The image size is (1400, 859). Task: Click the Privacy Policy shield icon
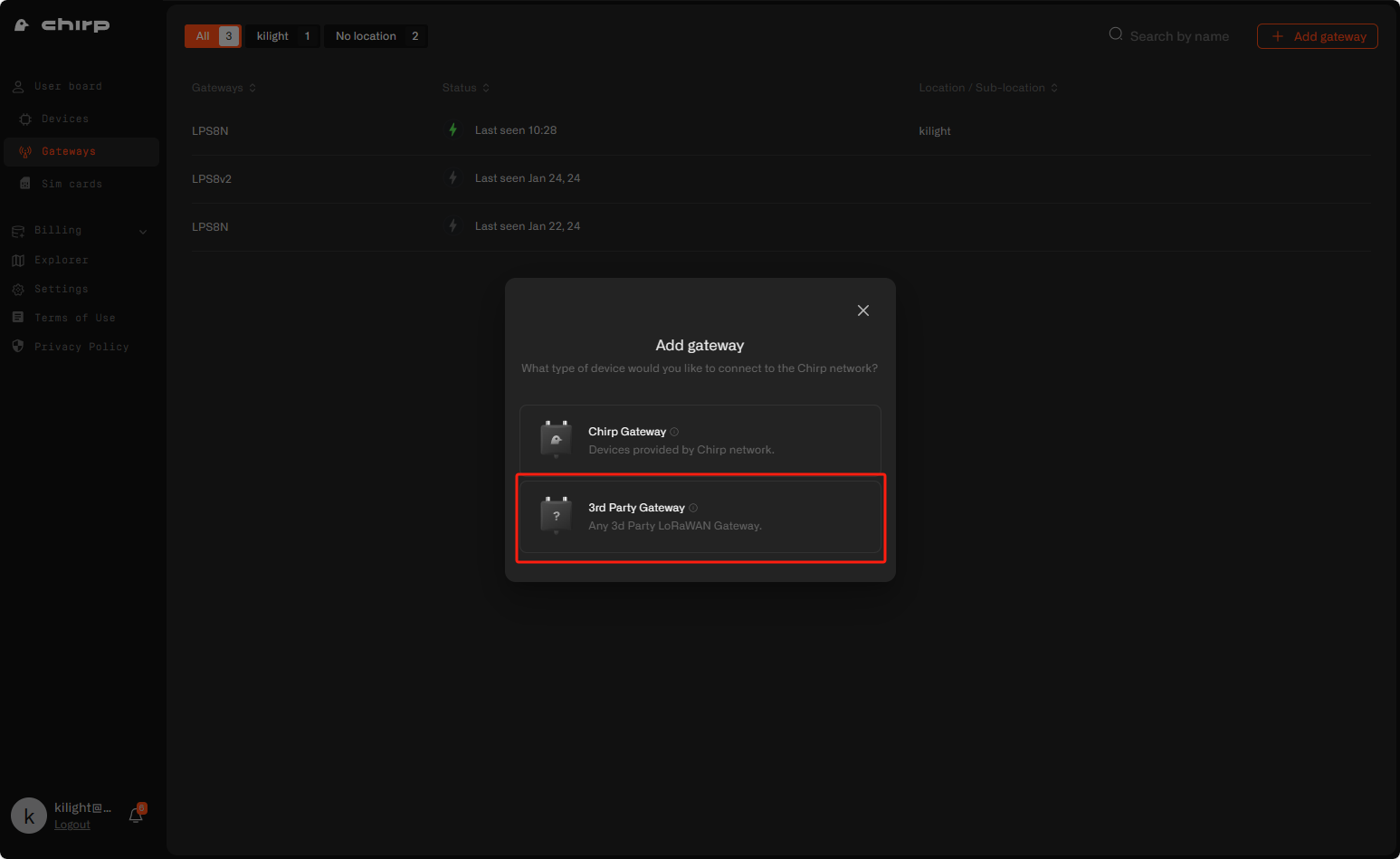(x=18, y=347)
